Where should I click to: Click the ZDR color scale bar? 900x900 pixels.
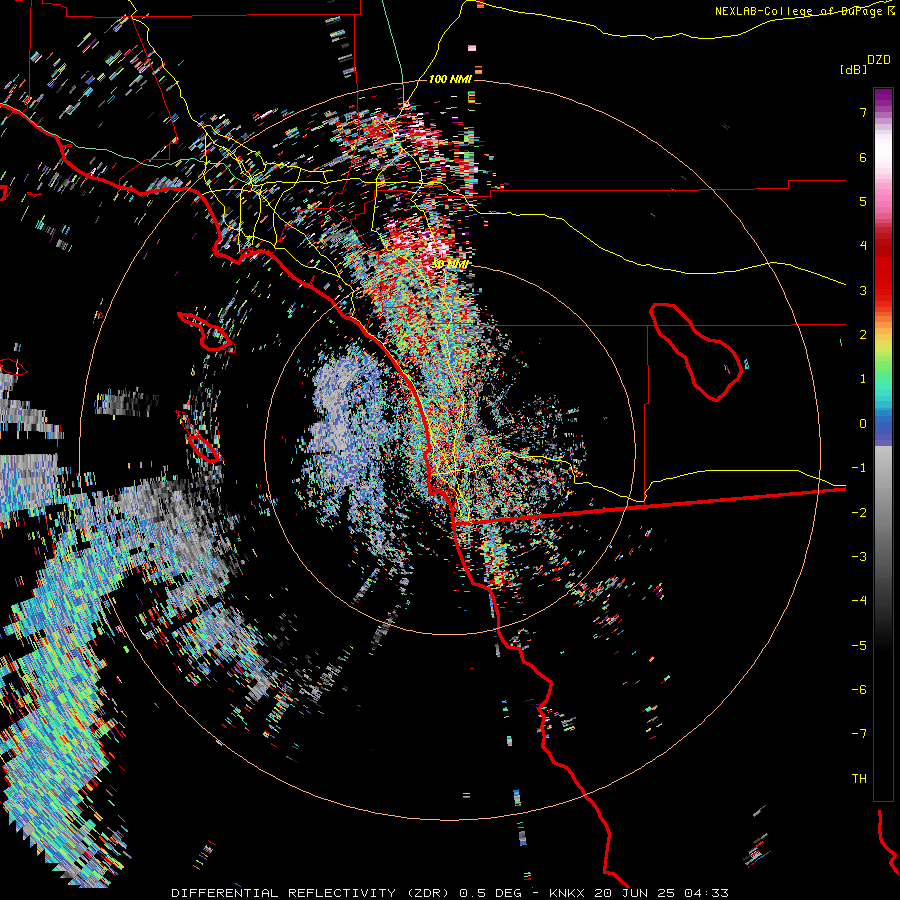883,444
